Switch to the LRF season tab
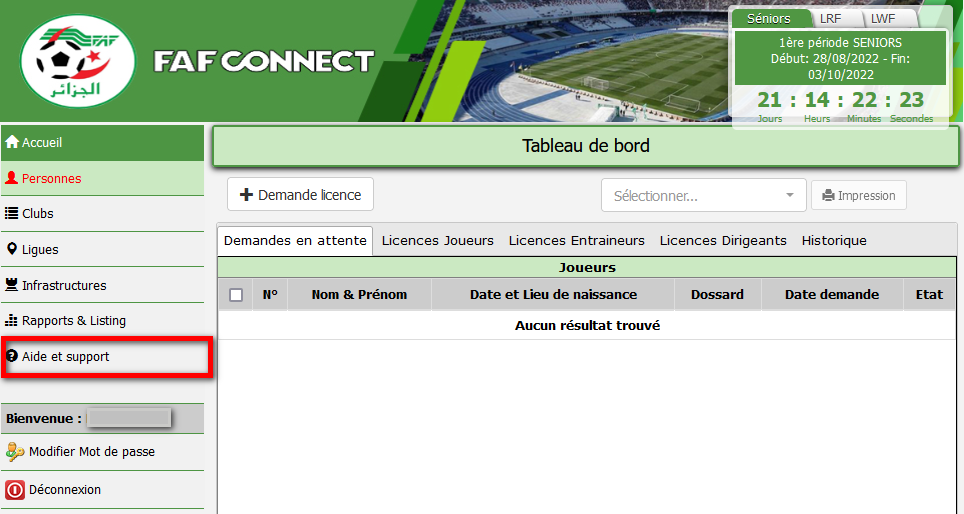The image size is (964, 514). [x=830, y=19]
